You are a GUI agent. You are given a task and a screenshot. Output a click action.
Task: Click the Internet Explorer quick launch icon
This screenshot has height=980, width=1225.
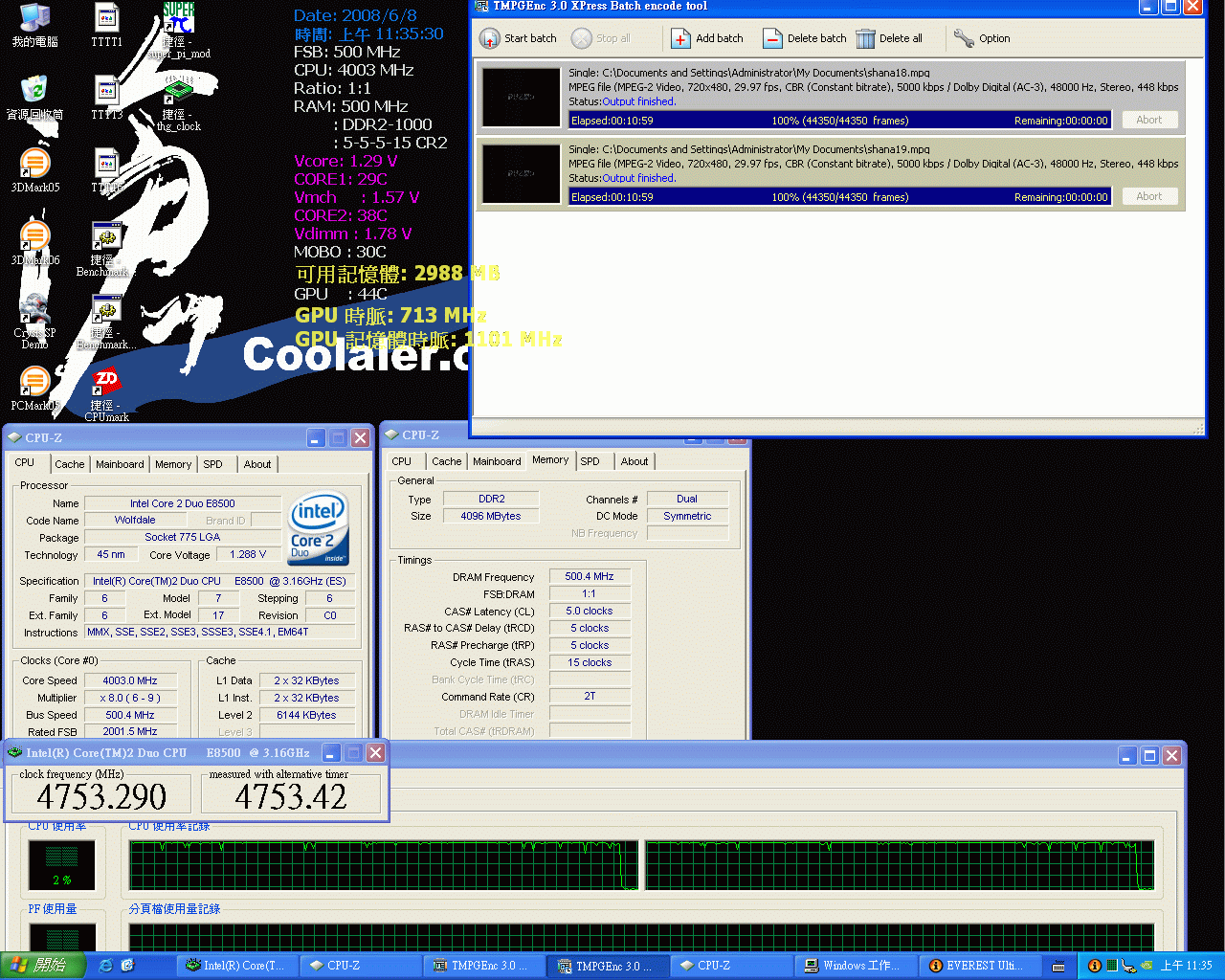[105, 966]
